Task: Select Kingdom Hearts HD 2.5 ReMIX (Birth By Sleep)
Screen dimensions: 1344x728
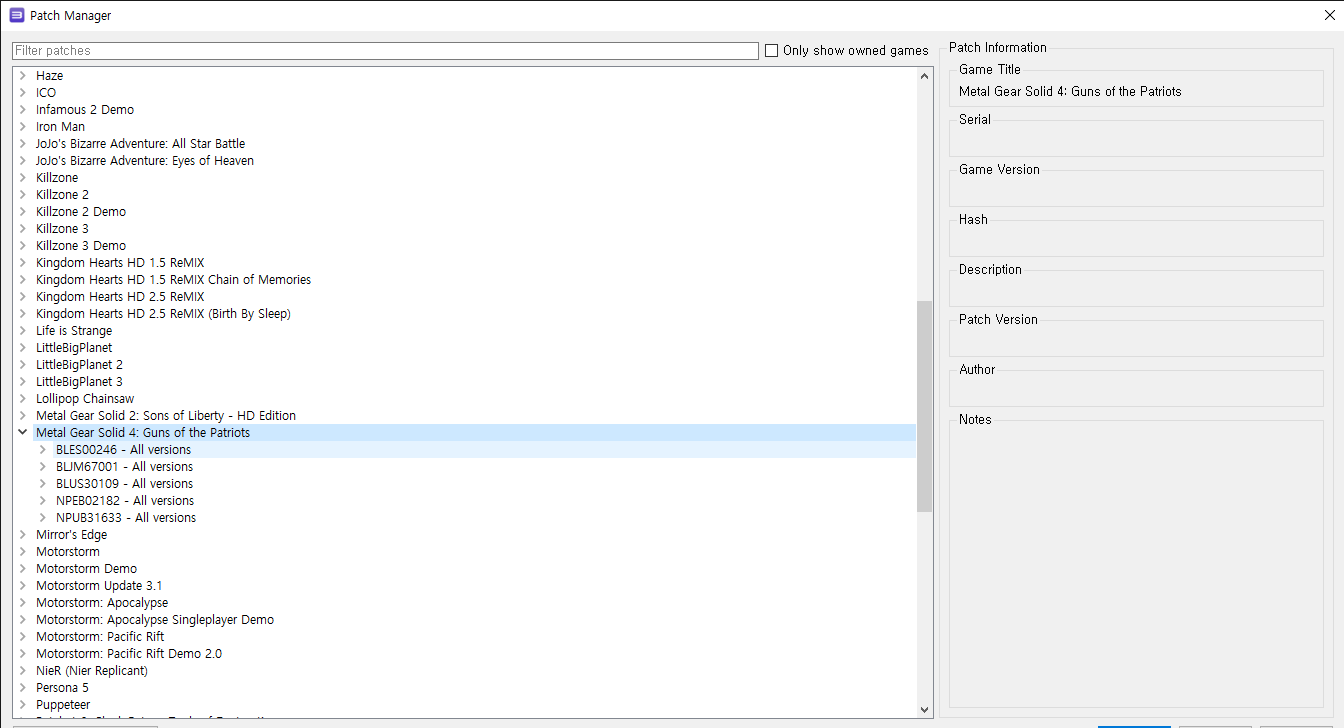Action: (163, 314)
